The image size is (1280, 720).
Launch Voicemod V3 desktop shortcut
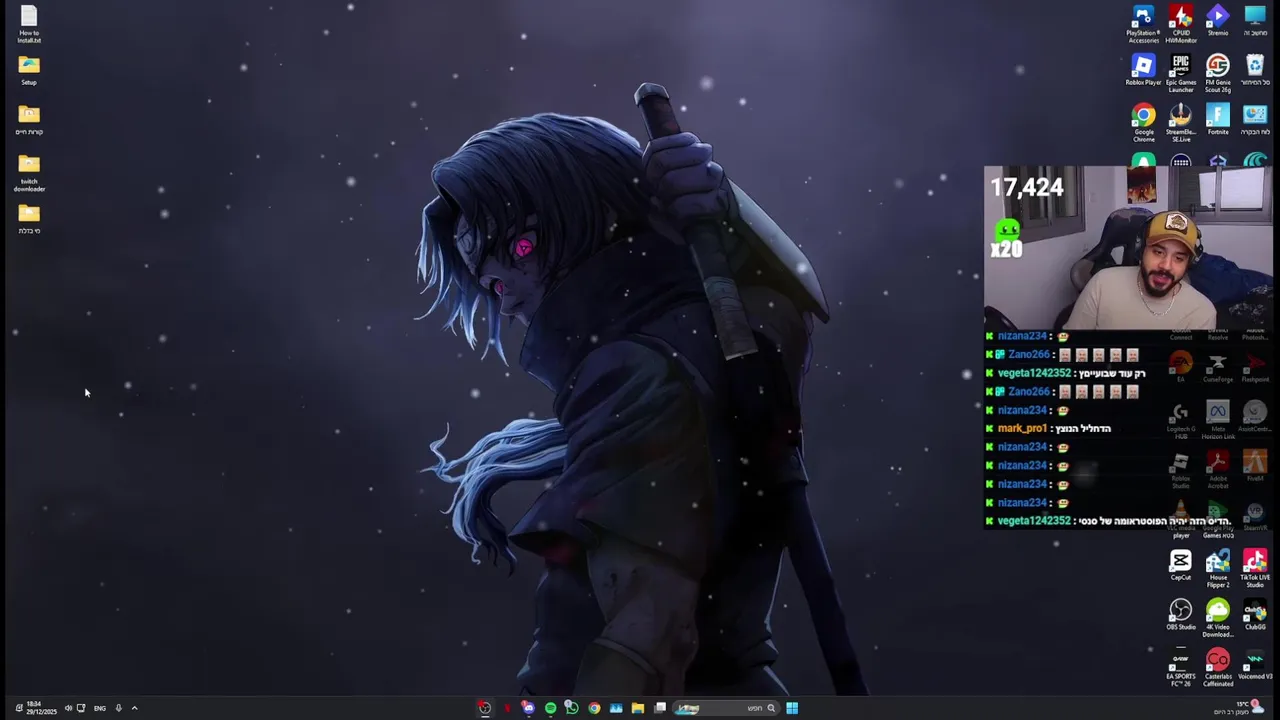1255,665
